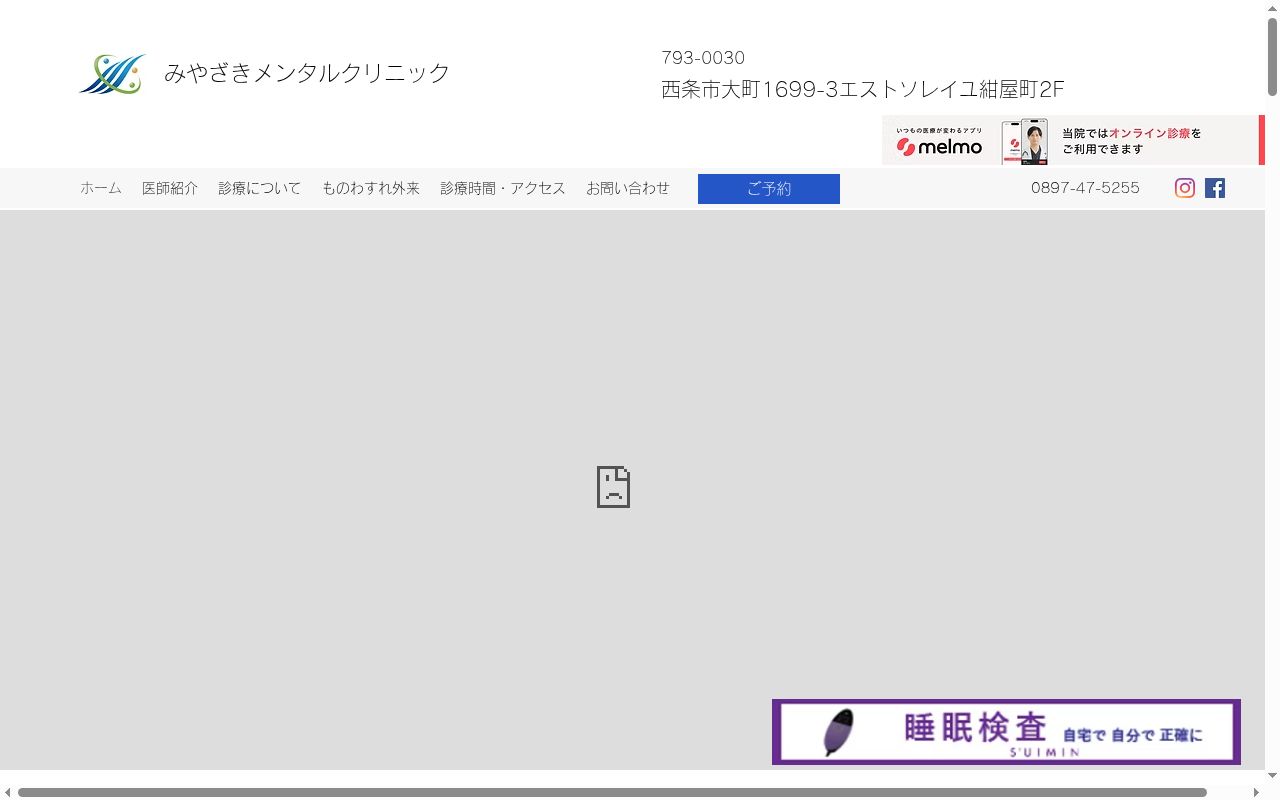Viewport: 1280px width, 800px height.
Task: Open the 睡眠検査 S'UIMIN banner
Action: tap(1006, 732)
